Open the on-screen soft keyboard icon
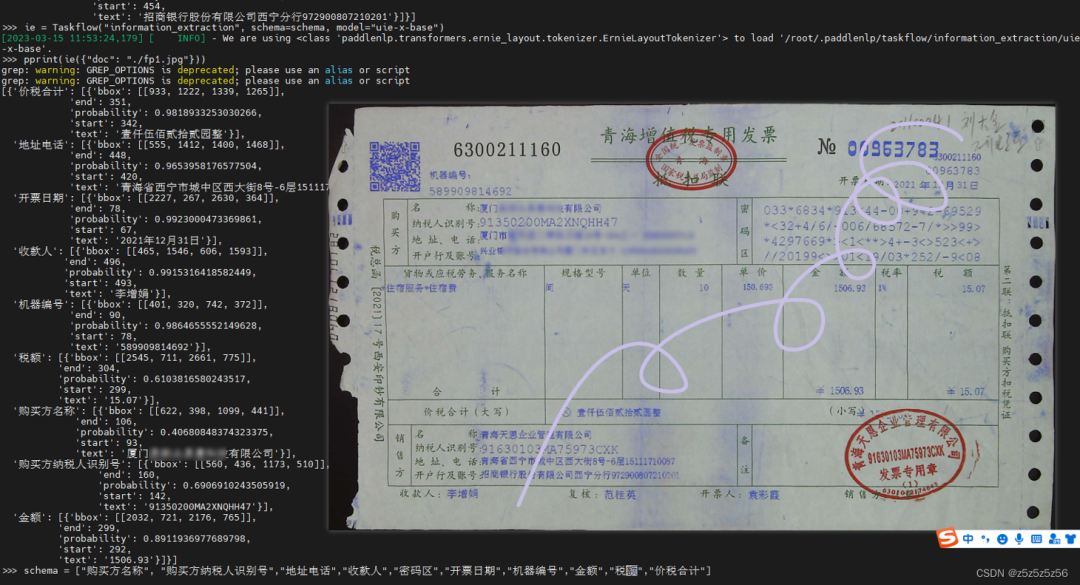 (1037, 537)
